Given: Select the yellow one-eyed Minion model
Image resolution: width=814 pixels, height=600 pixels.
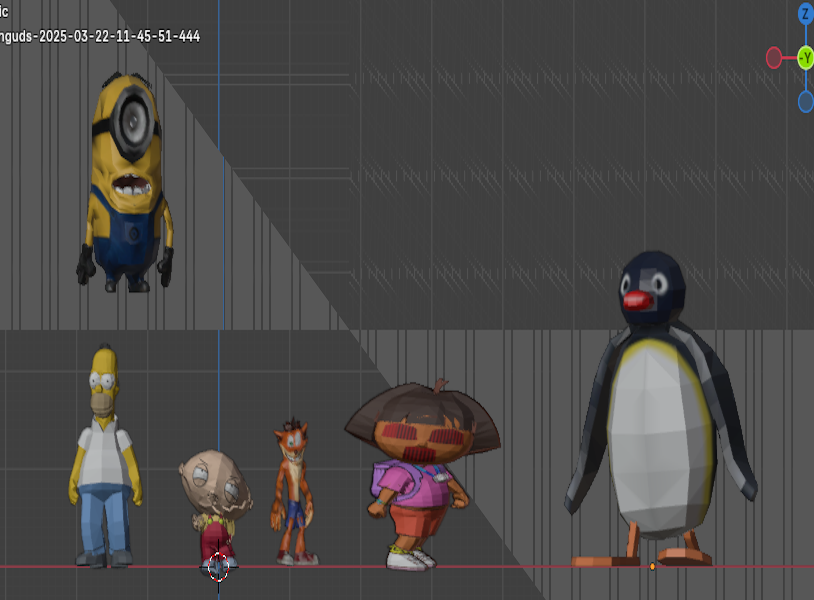Looking at the screenshot, I should (127, 182).
